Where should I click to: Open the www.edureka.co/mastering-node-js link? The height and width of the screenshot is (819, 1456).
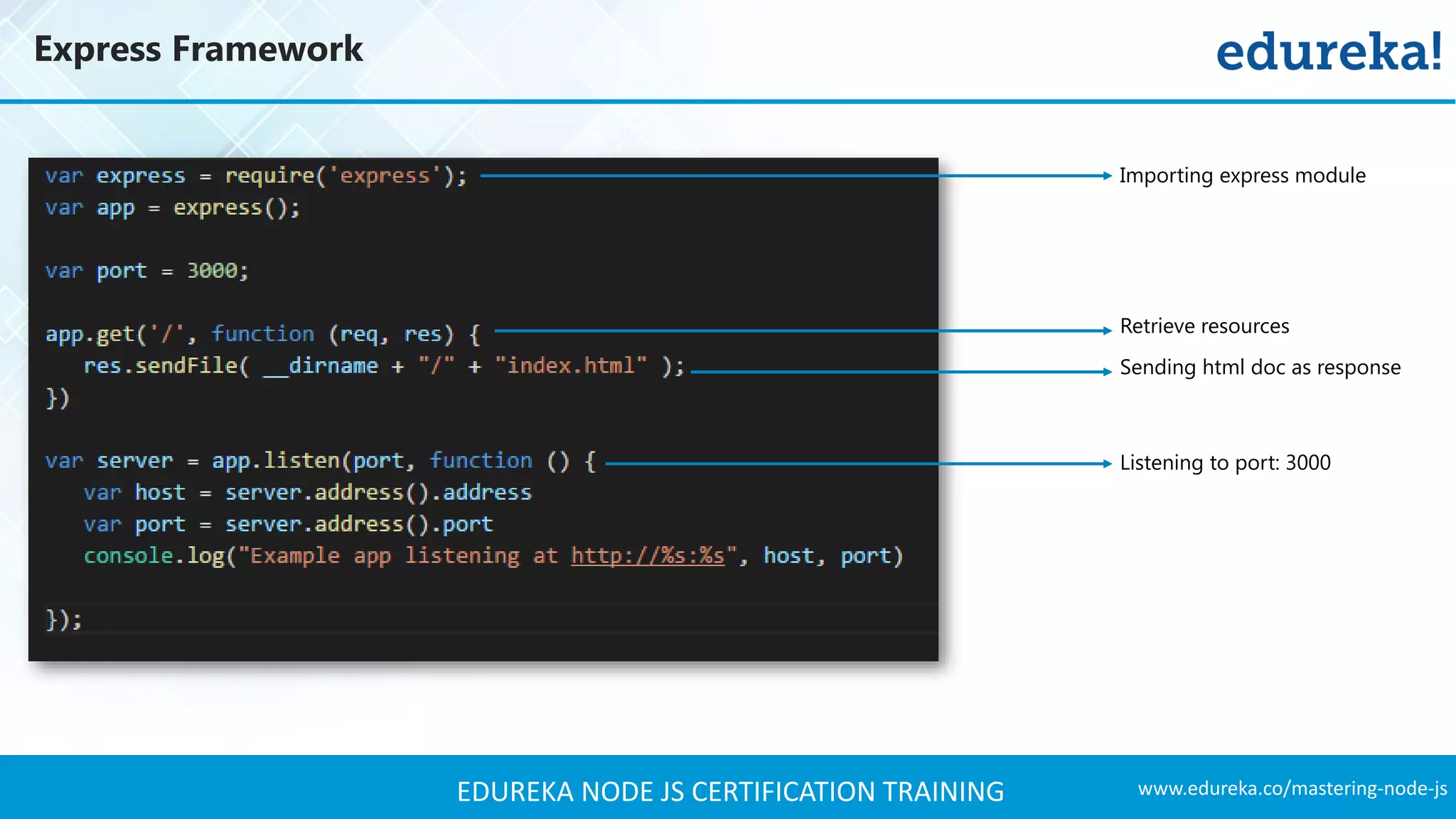tap(1292, 788)
